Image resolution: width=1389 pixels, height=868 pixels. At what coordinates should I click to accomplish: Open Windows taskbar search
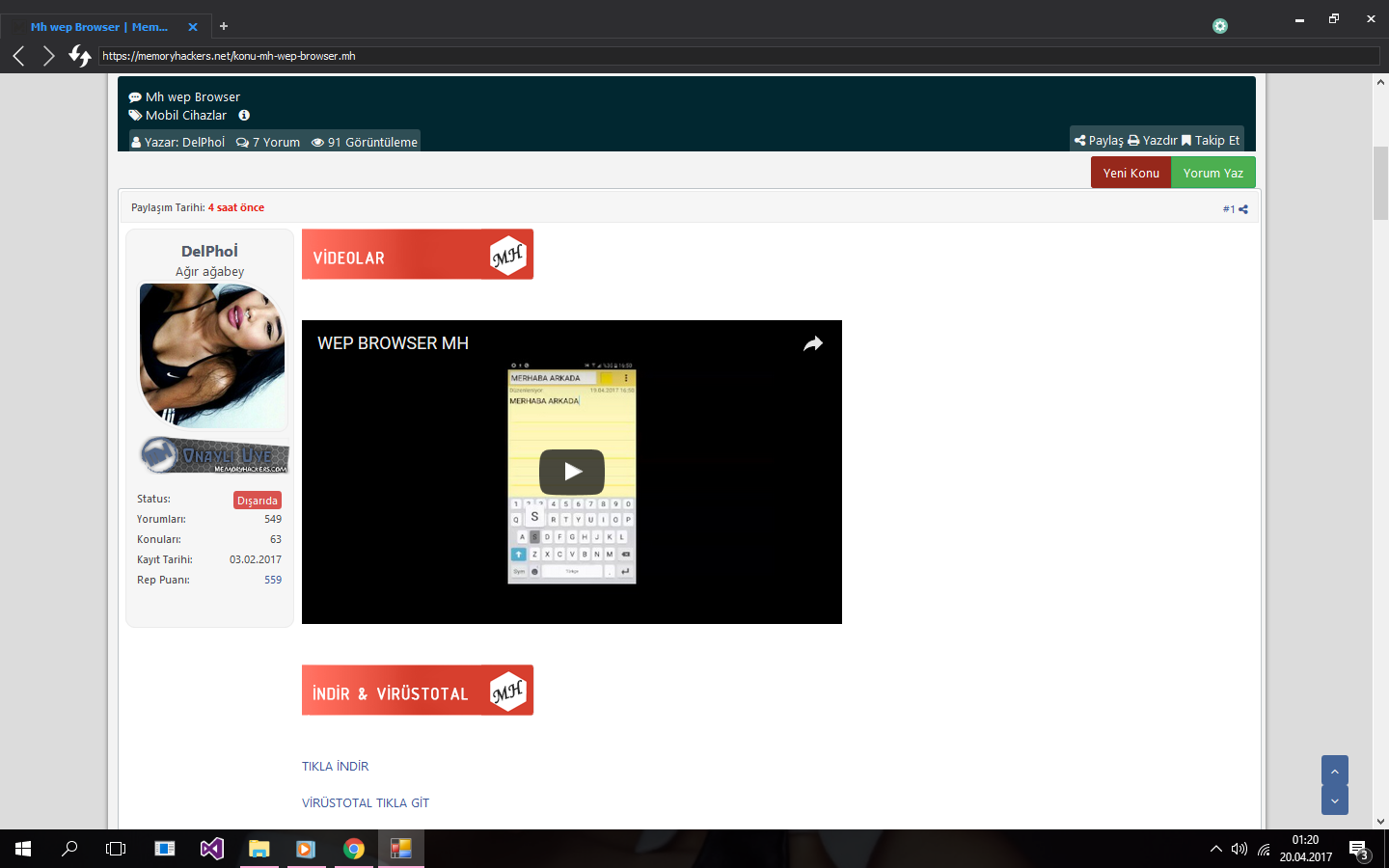(x=69, y=849)
